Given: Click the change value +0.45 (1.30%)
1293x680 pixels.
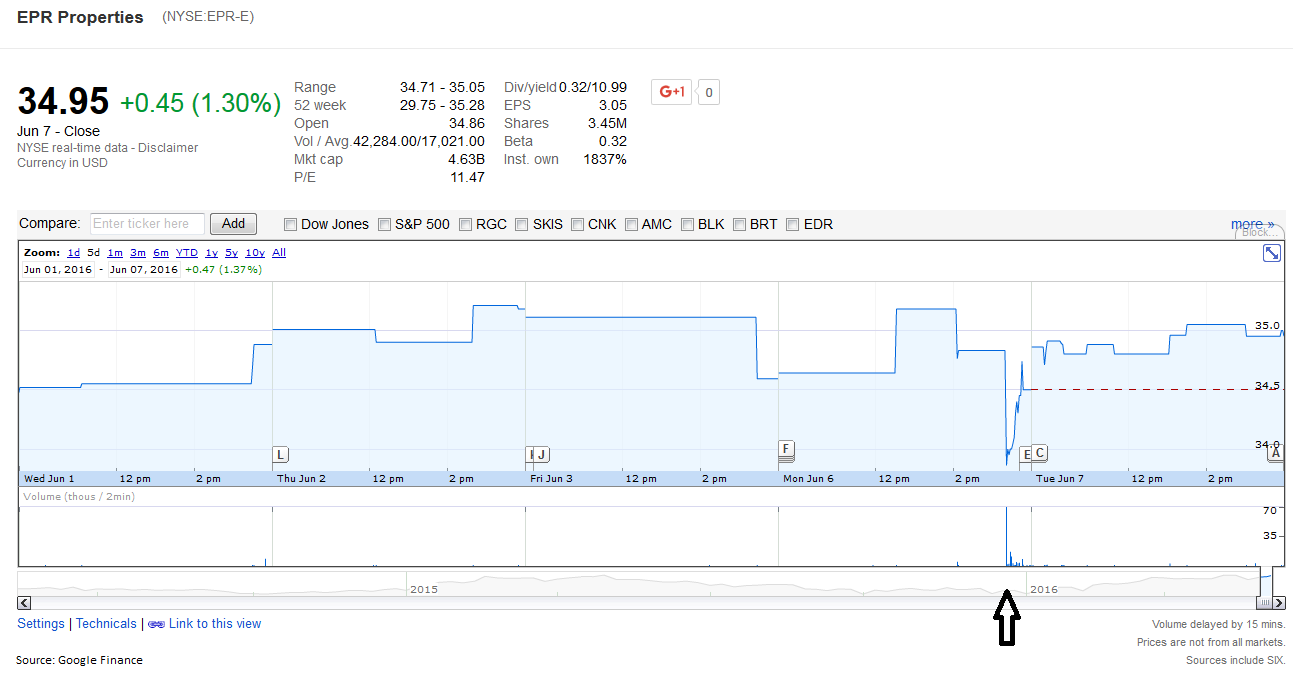Looking at the screenshot, I should click(x=200, y=103).
